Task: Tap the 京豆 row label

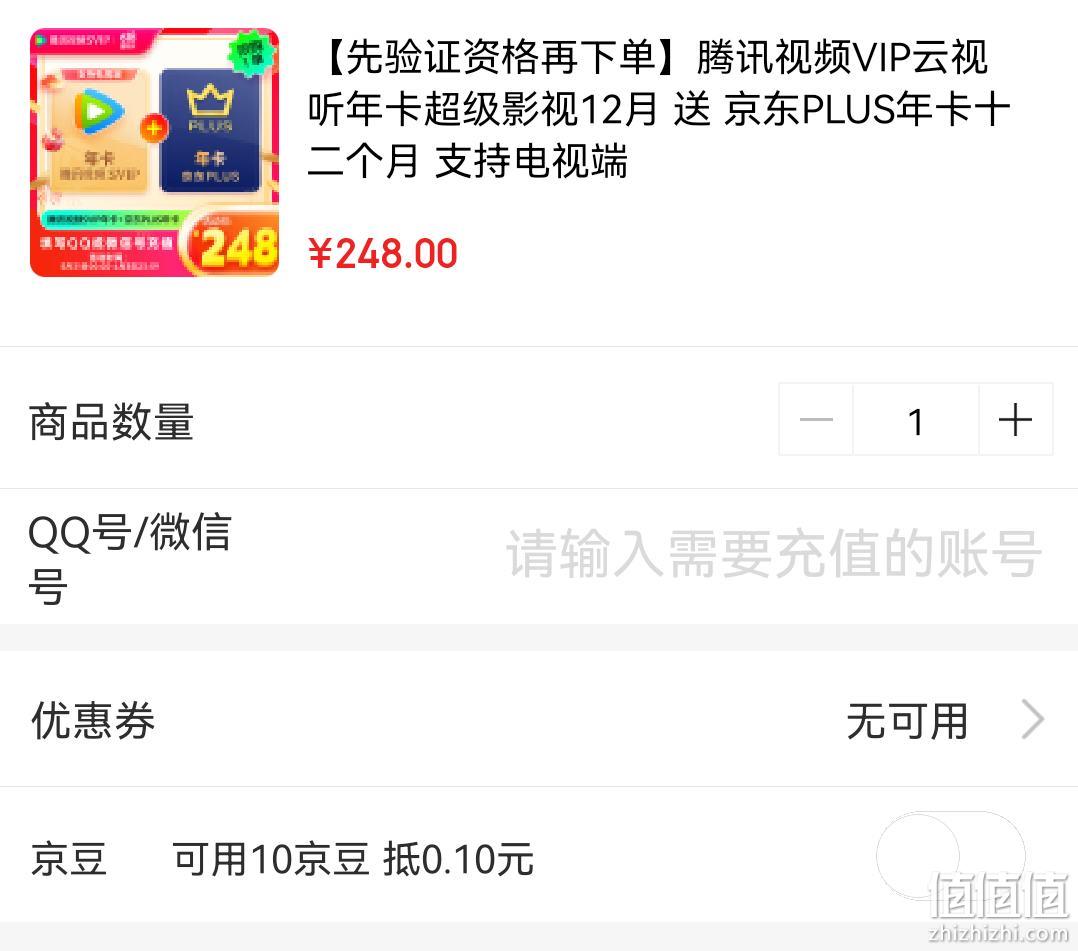Action: click(x=69, y=858)
